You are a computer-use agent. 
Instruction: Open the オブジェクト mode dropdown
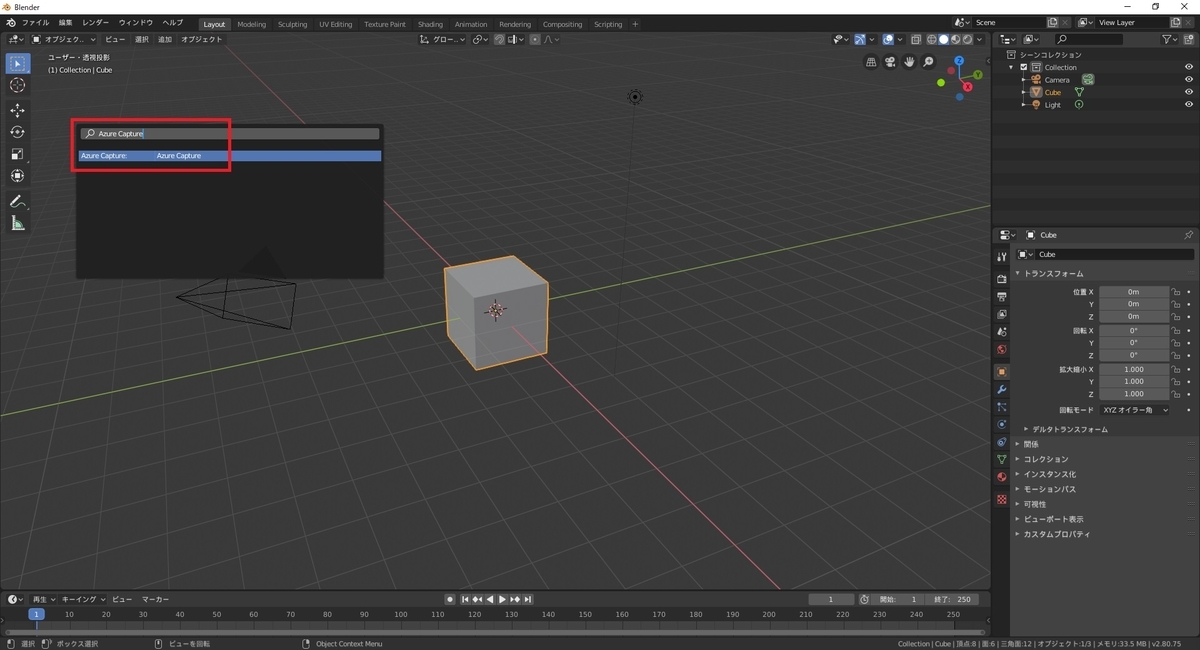click(65, 39)
